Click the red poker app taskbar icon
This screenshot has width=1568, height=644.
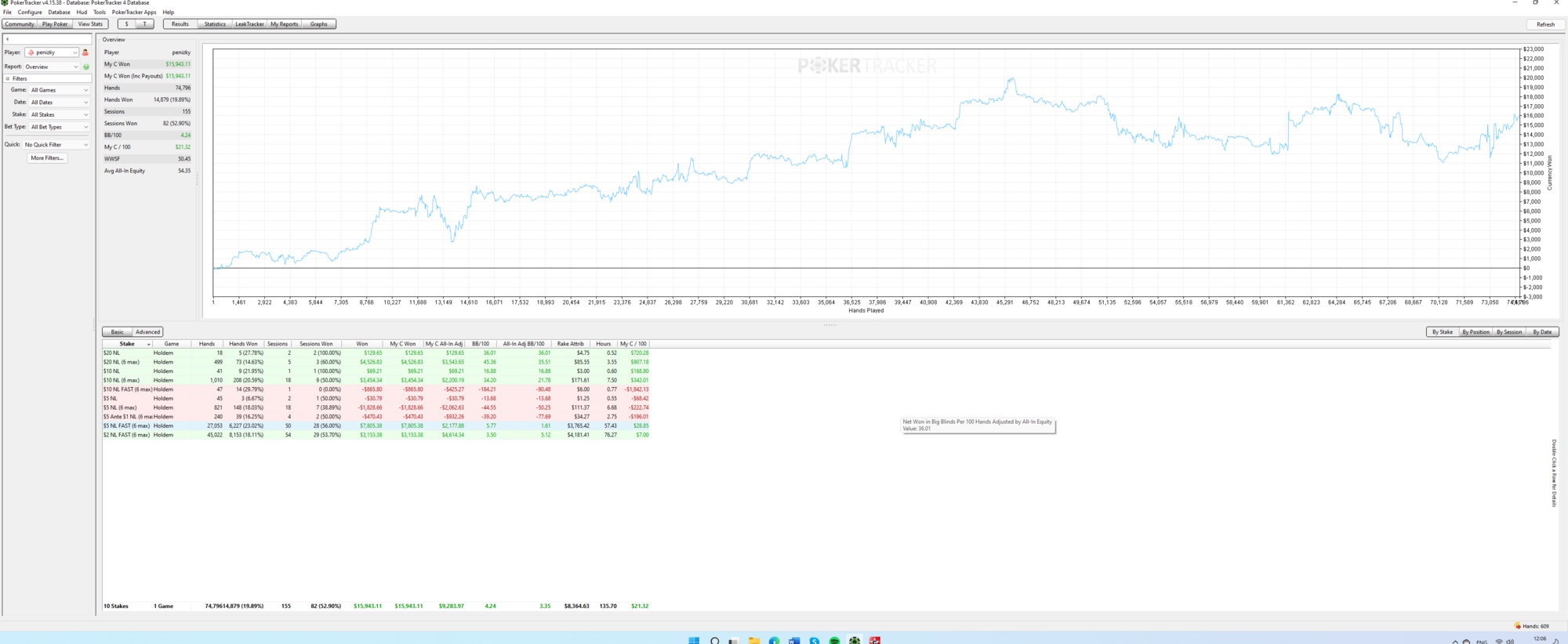[x=875, y=640]
